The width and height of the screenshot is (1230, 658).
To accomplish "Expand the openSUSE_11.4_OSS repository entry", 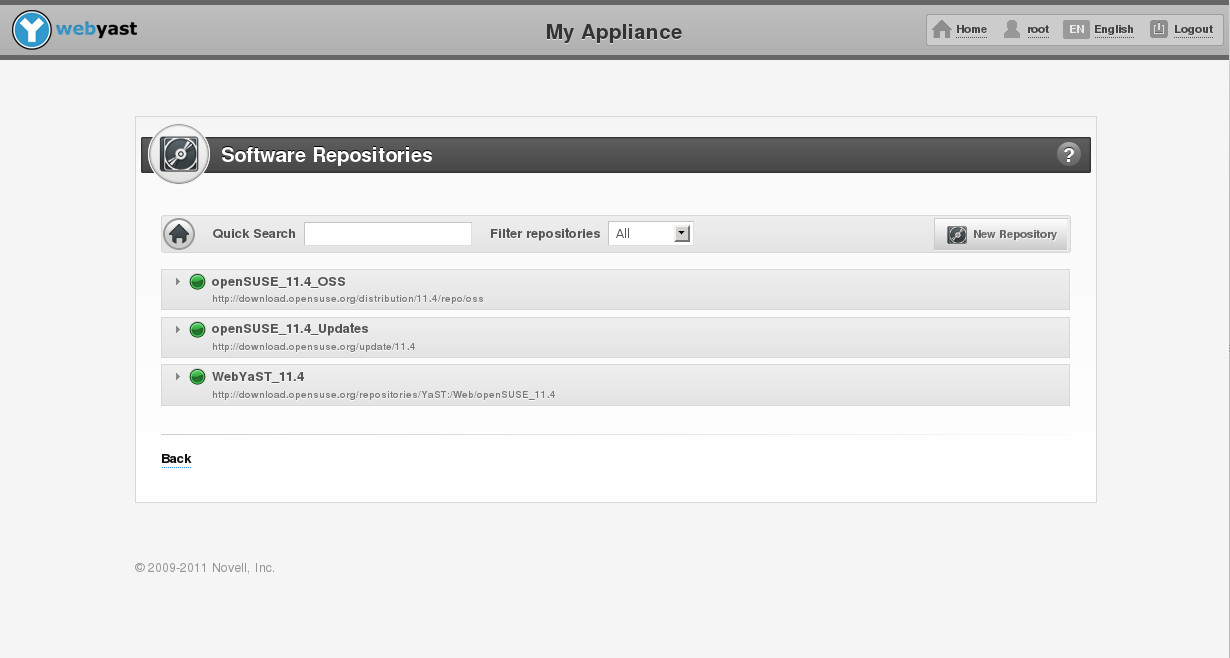I will (177, 281).
